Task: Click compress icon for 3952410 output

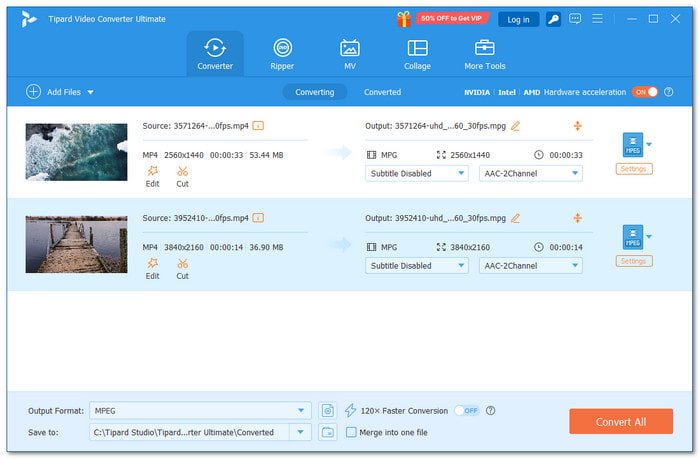Action: pyautogui.click(x=577, y=218)
